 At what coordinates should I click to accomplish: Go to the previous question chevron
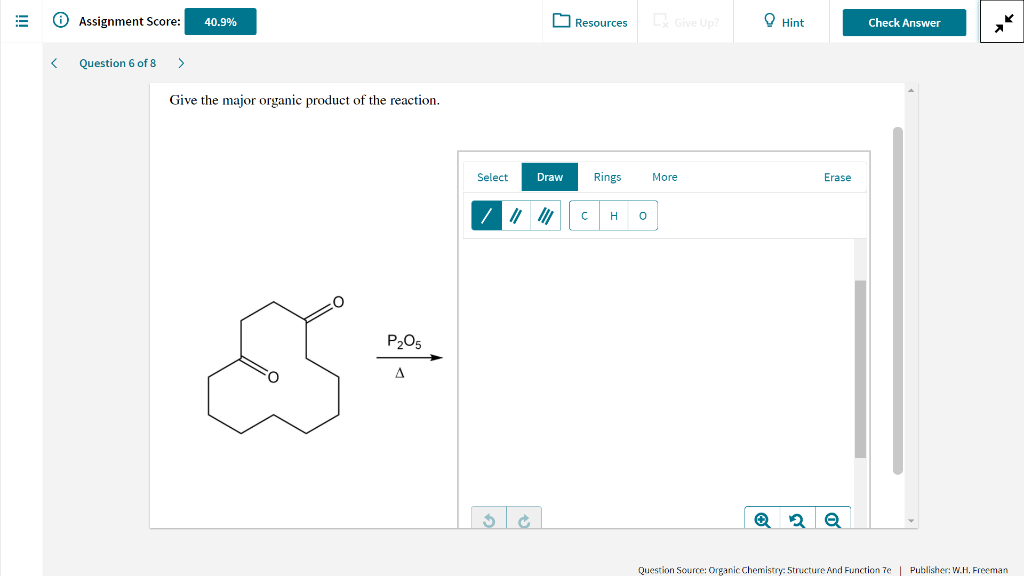(54, 62)
